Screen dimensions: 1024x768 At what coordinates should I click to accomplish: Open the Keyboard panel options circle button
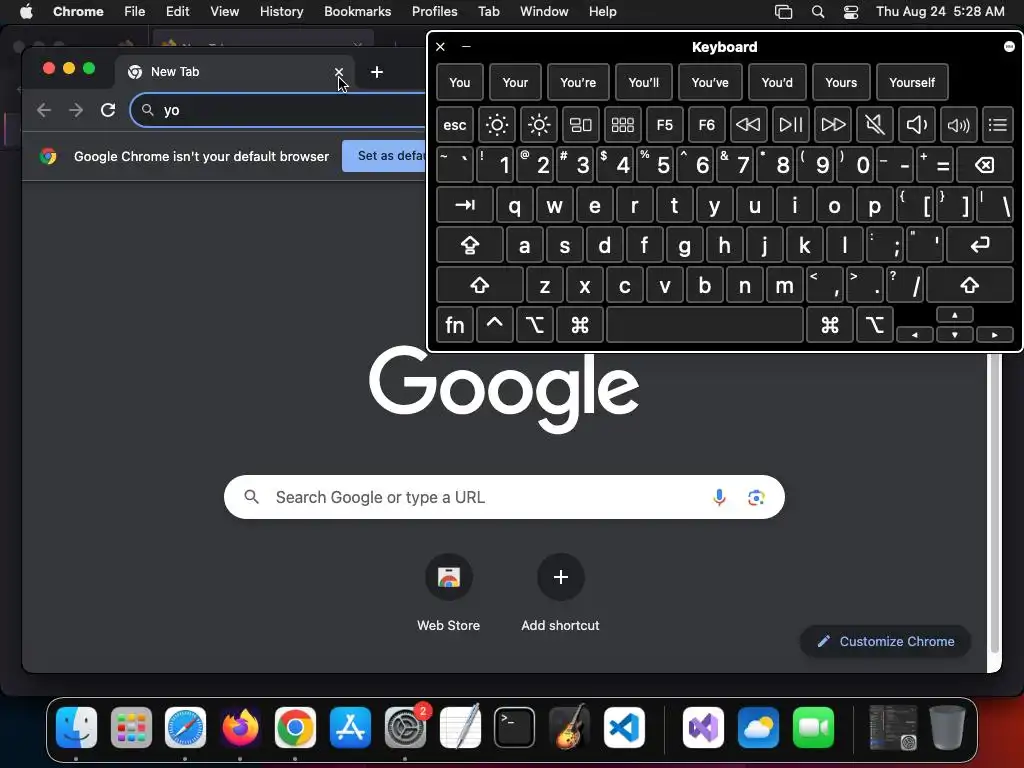point(1009,46)
